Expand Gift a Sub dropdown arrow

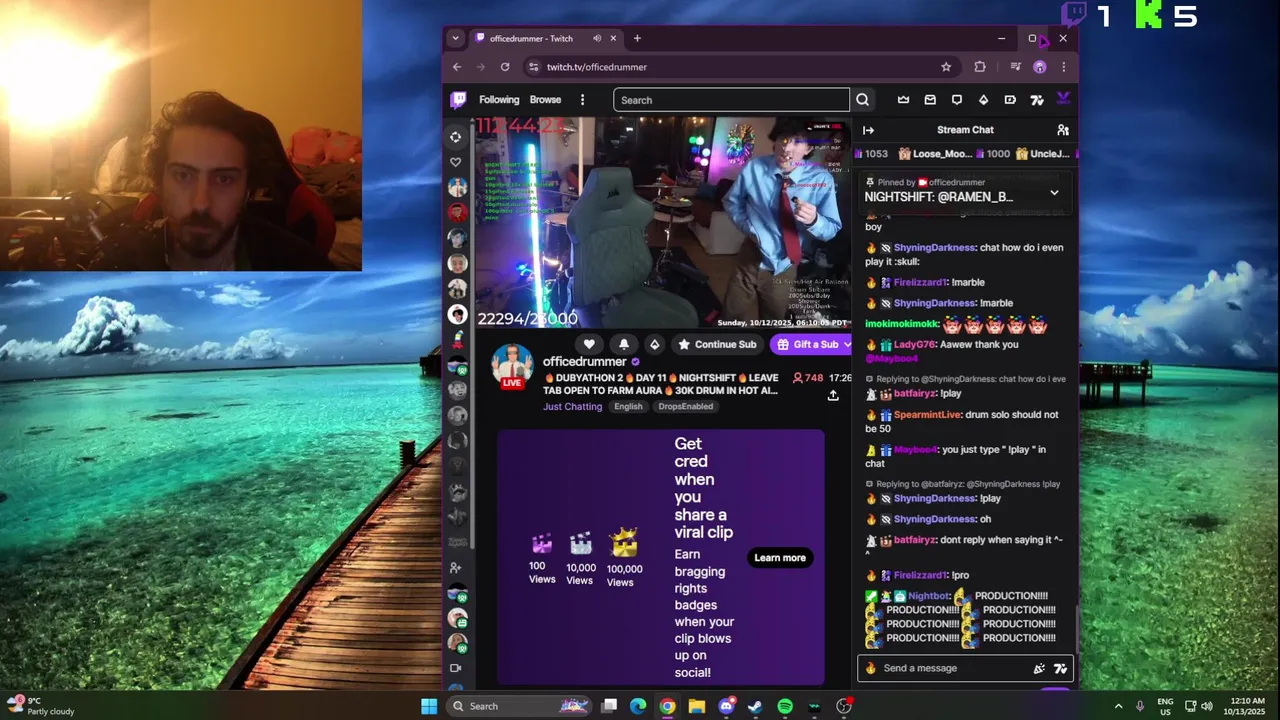(847, 344)
